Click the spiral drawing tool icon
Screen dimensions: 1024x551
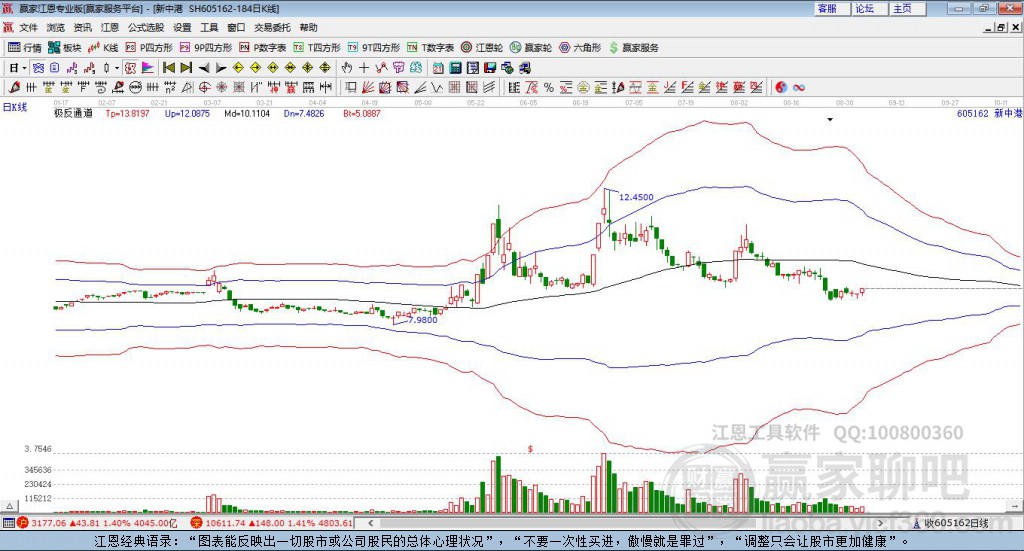click(101, 87)
